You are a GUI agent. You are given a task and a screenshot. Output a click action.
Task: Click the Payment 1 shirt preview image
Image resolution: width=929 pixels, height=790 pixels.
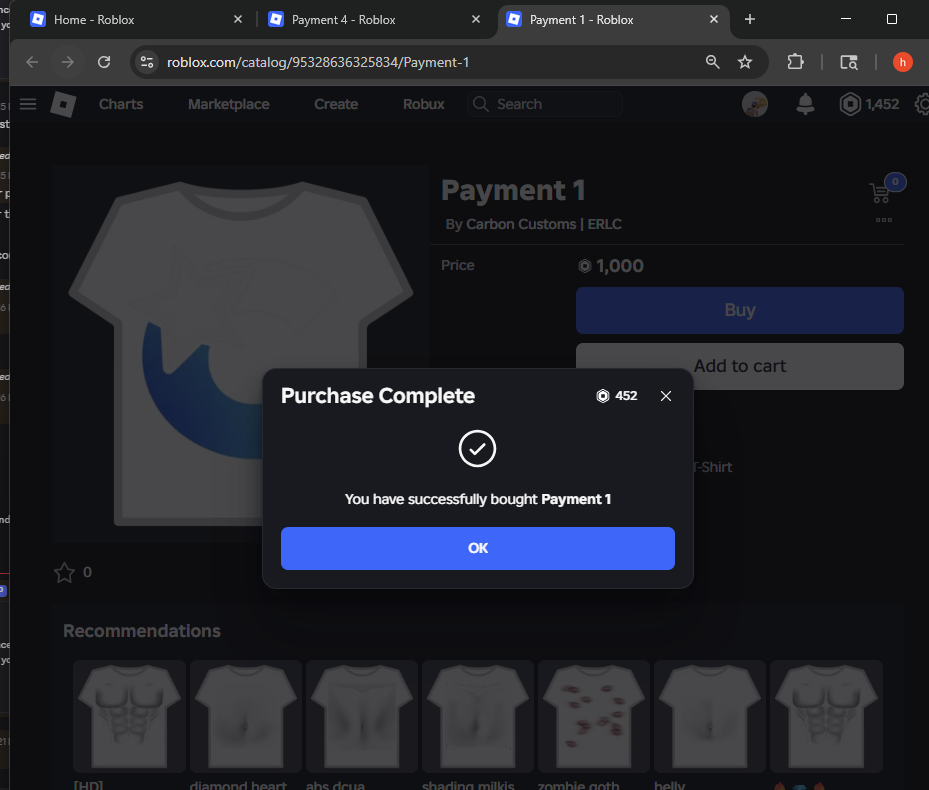240,354
